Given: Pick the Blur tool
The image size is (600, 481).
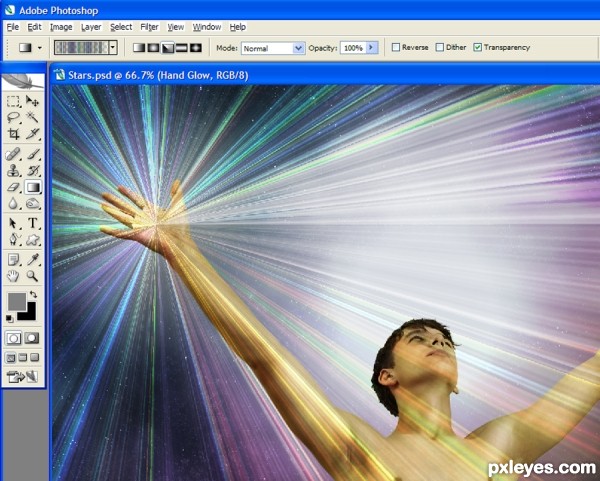Looking at the screenshot, I should pos(13,204).
